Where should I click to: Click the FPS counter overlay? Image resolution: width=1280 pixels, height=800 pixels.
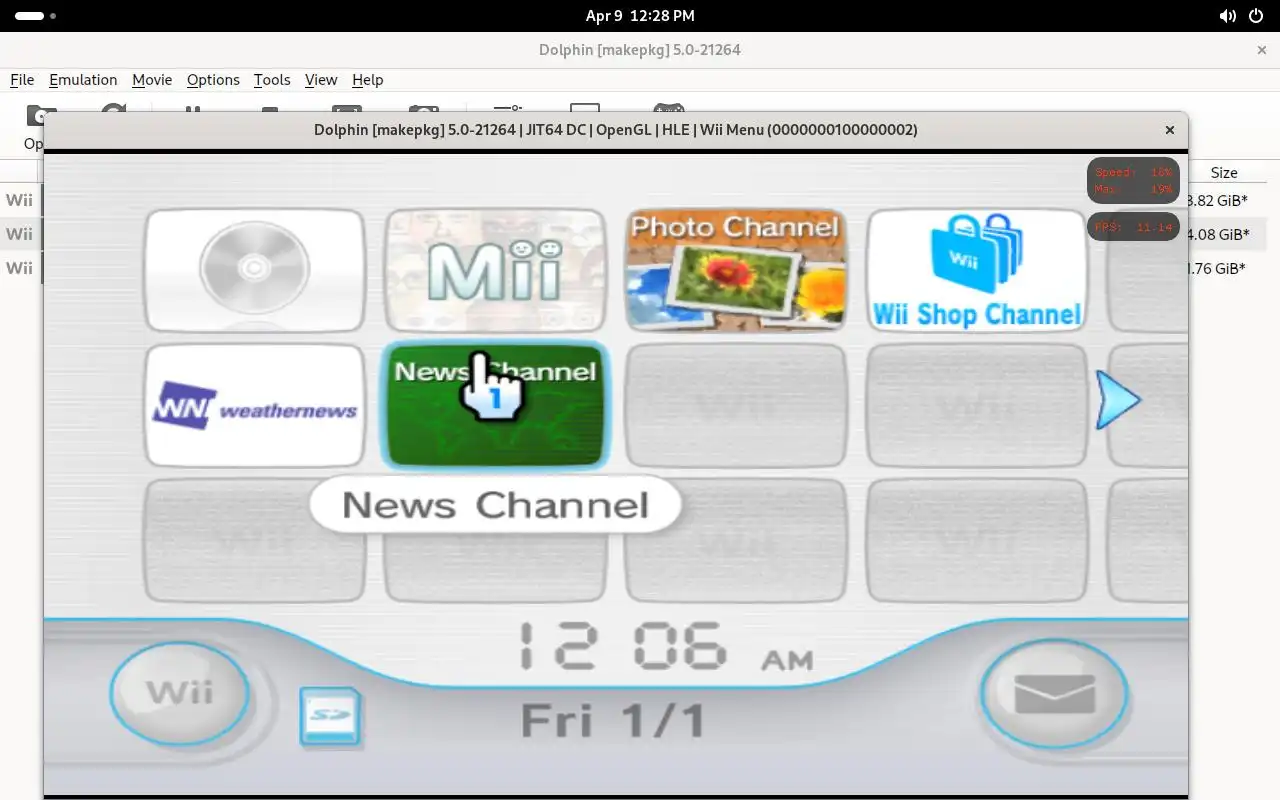(1134, 227)
